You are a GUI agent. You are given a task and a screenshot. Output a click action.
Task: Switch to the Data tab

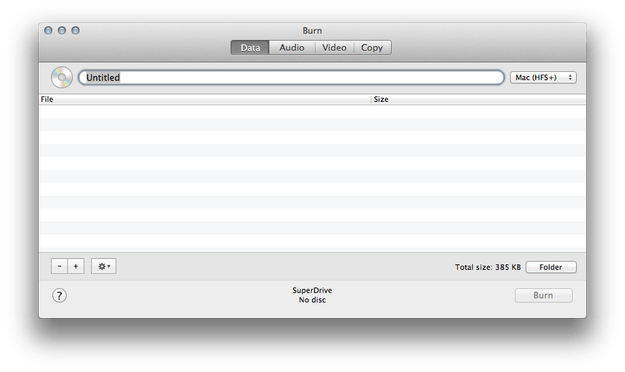click(250, 47)
